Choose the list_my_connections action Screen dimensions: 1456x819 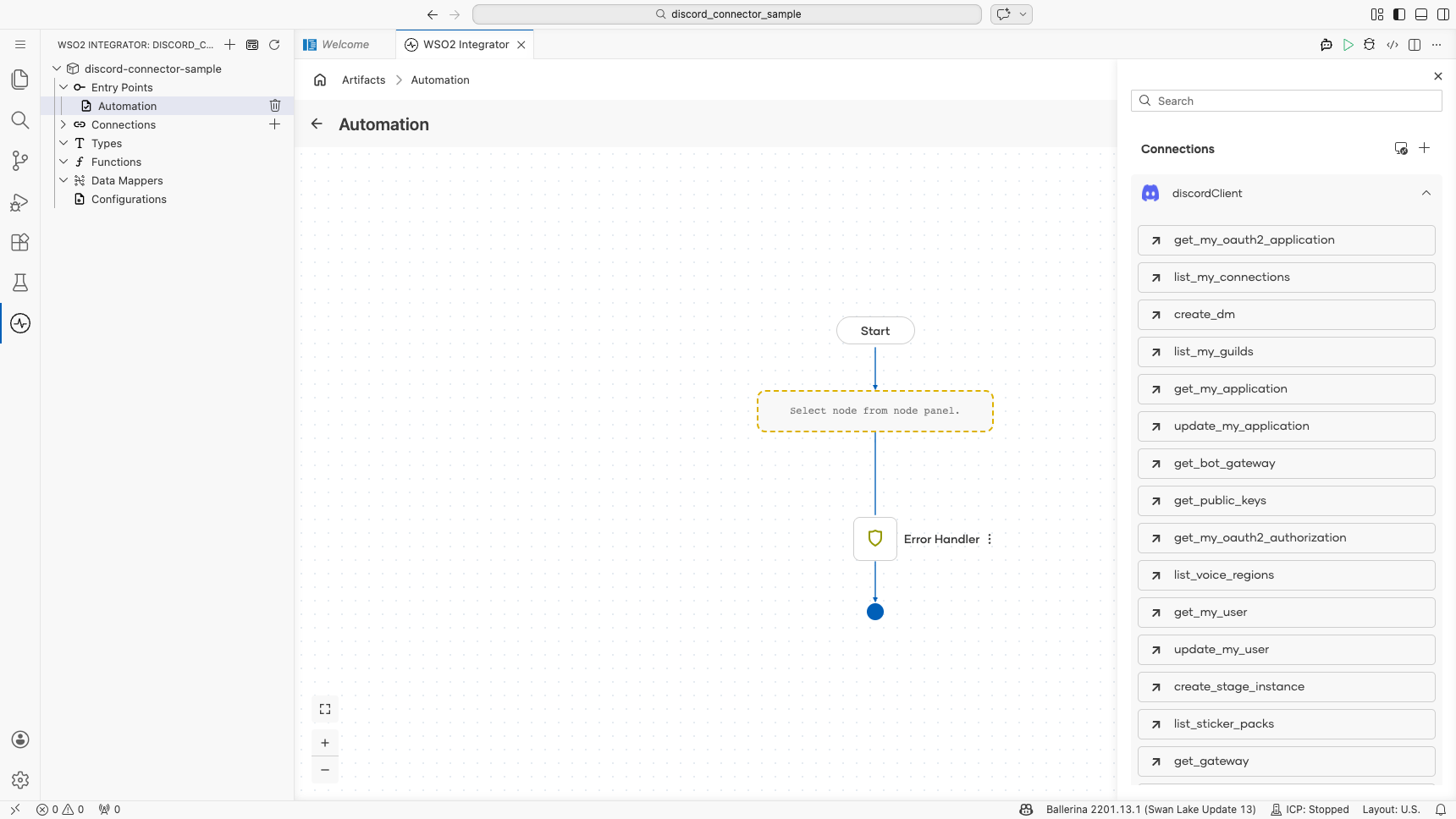[x=1286, y=278]
